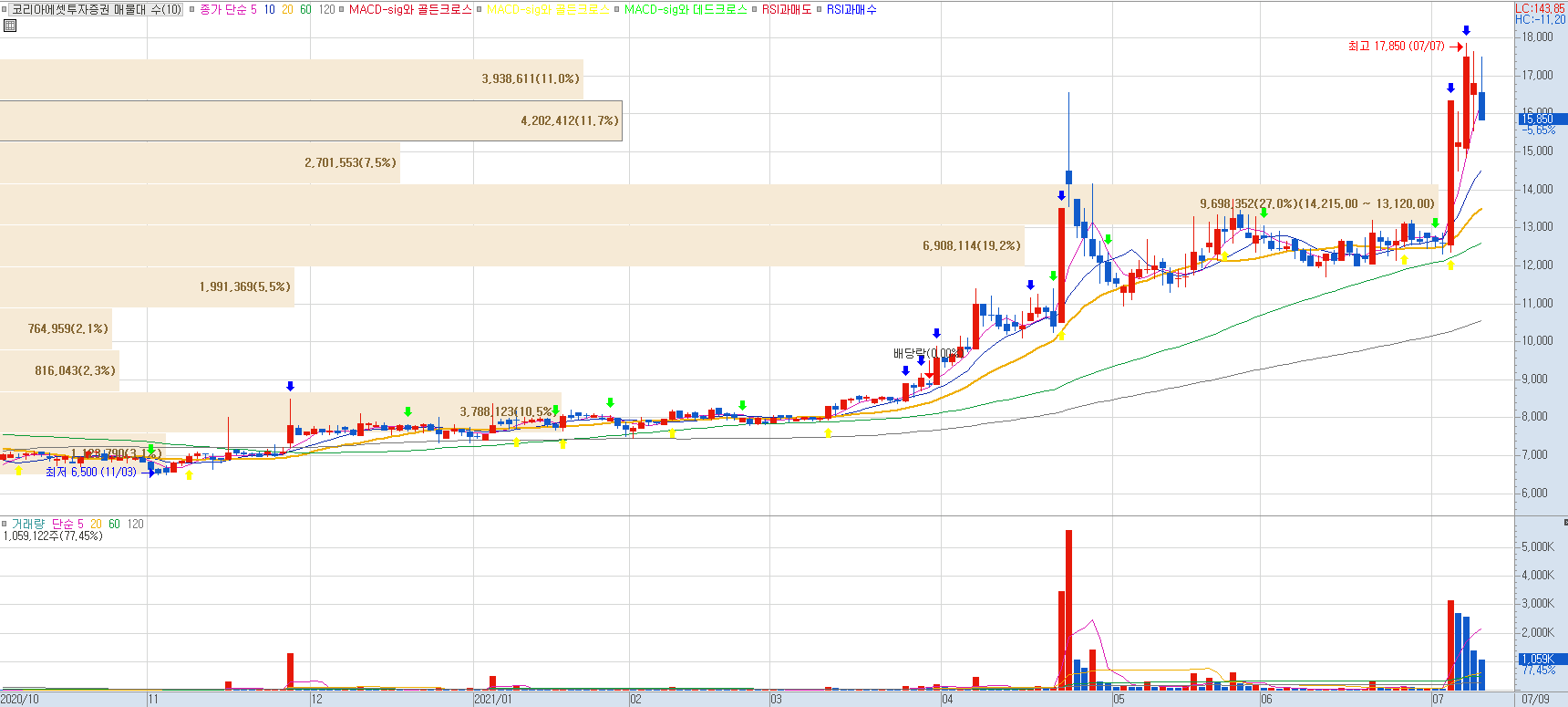Toggle the marker before RSI과매수
This screenshot has width=1568, height=707.
coord(819,9)
